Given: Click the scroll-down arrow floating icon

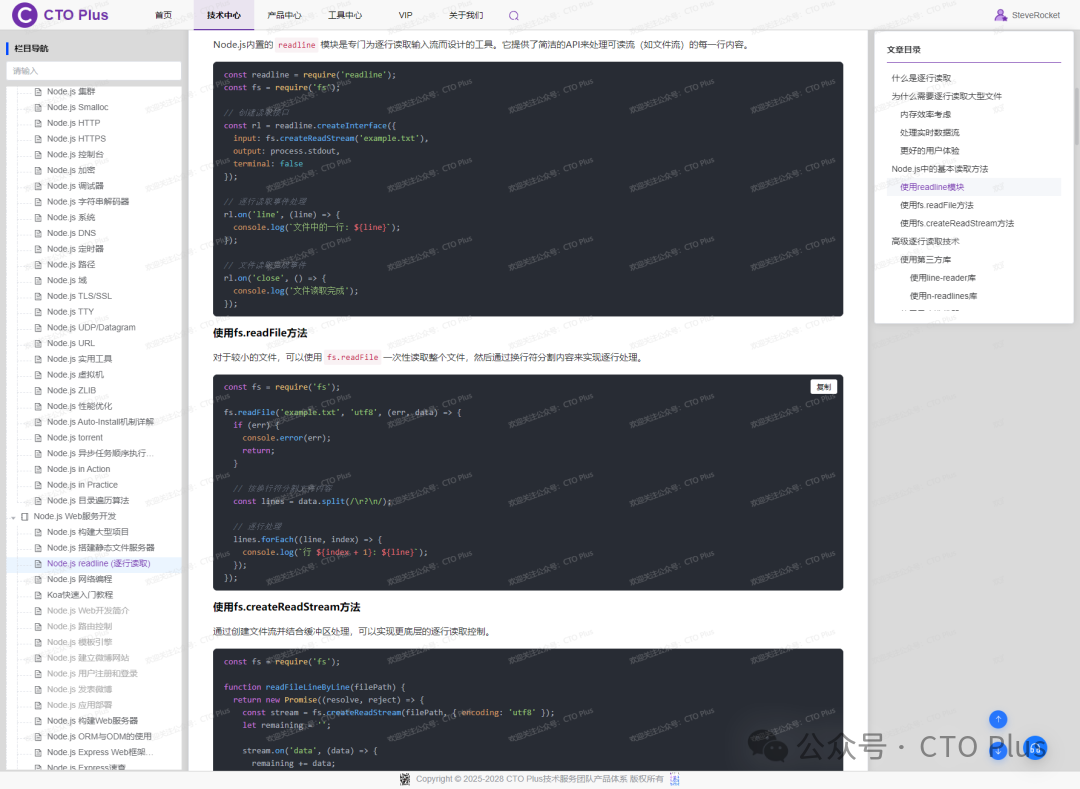Looking at the screenshot, I should click(998, 750).
